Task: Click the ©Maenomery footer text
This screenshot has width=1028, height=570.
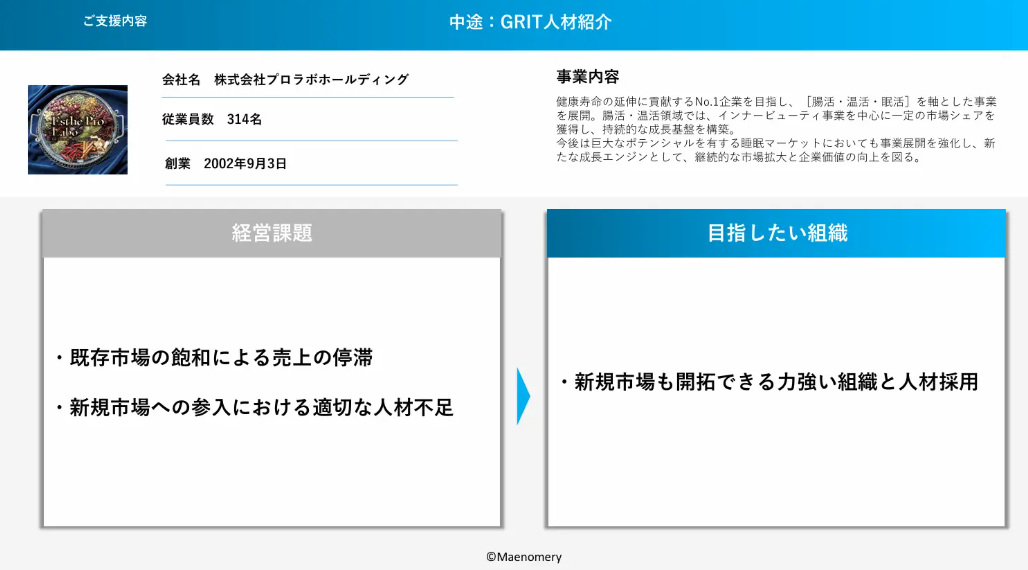Action: (x=524, y=557)
